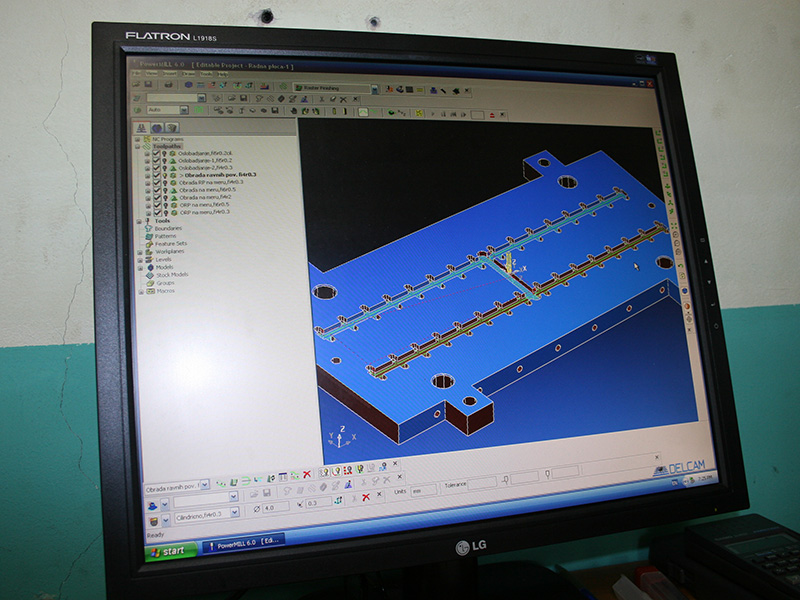Toggle checkbox for Odobadjanje_fi6r0.2ok toolpath
This screenshot has width=800, height=600.
[x=157, y=153]
